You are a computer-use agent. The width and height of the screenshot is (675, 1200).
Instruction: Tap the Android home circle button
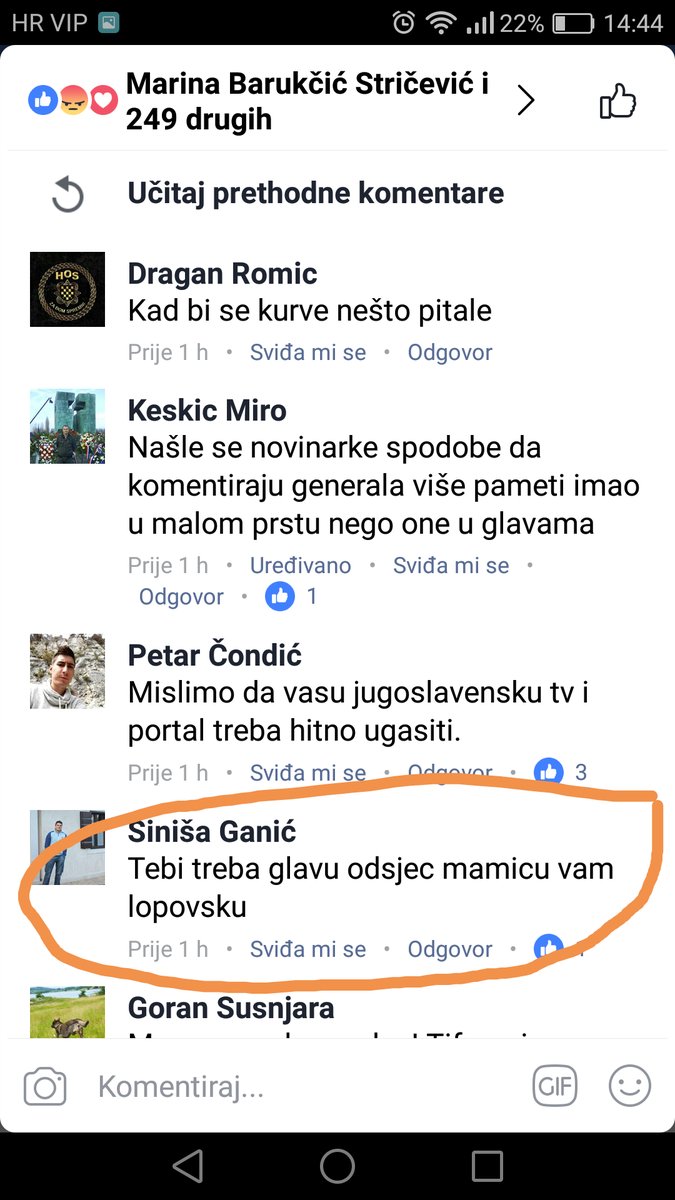coord(337,1165)
